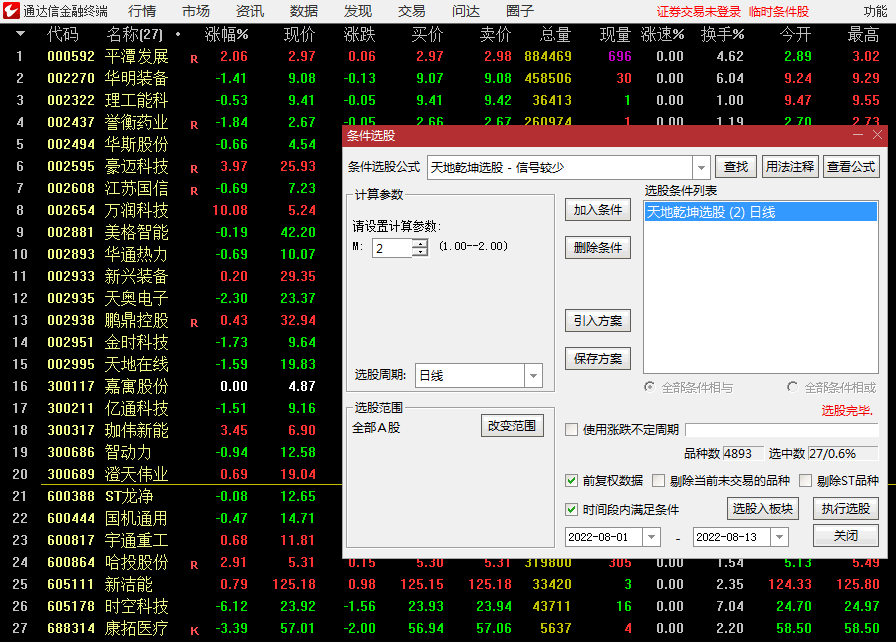The height and width of the screenshot is (642, 896).
Task: Sort by the 总量 column header
Action: (555, 34)
